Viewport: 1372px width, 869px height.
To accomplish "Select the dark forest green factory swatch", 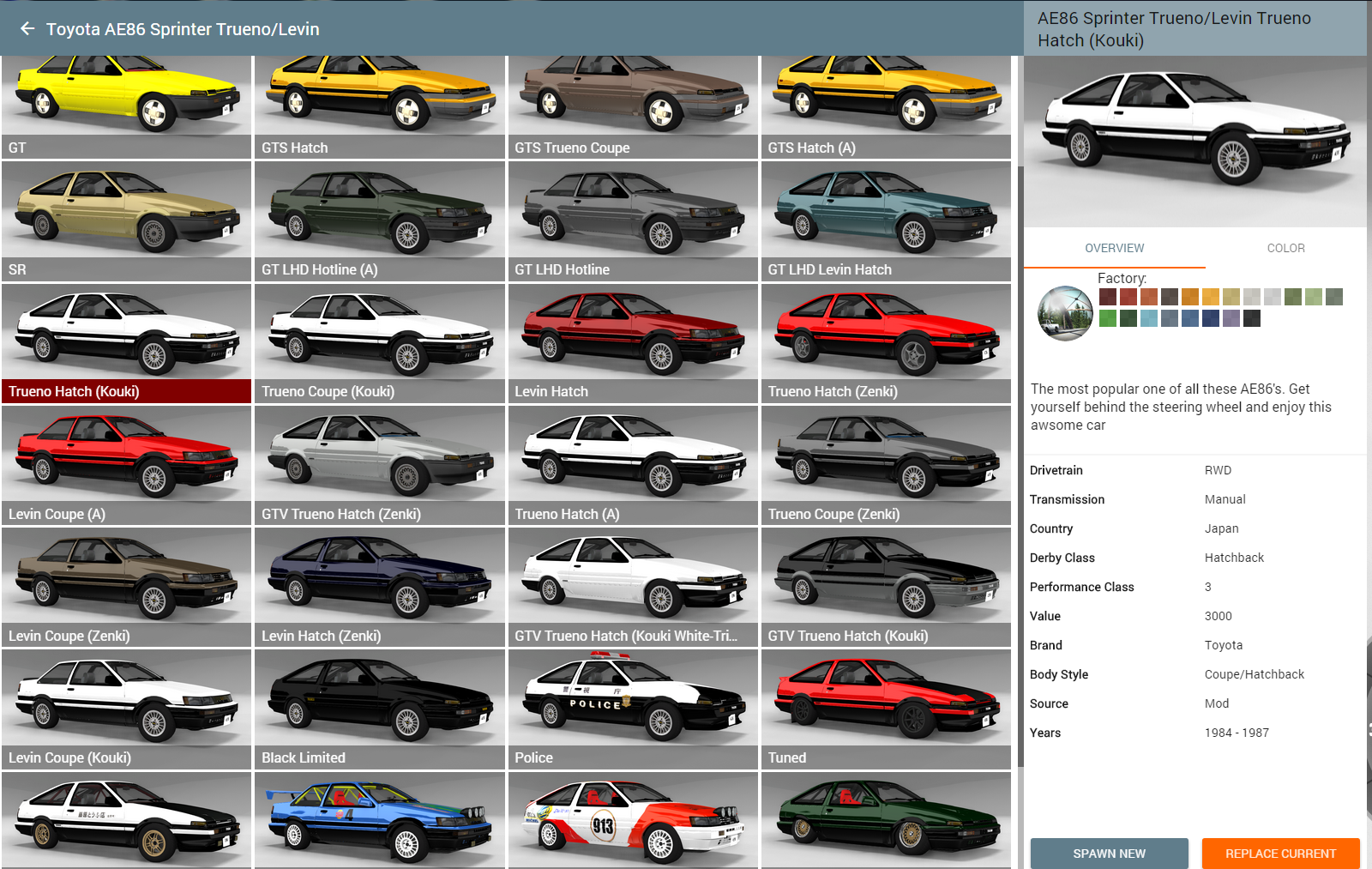I will 1128,318.
